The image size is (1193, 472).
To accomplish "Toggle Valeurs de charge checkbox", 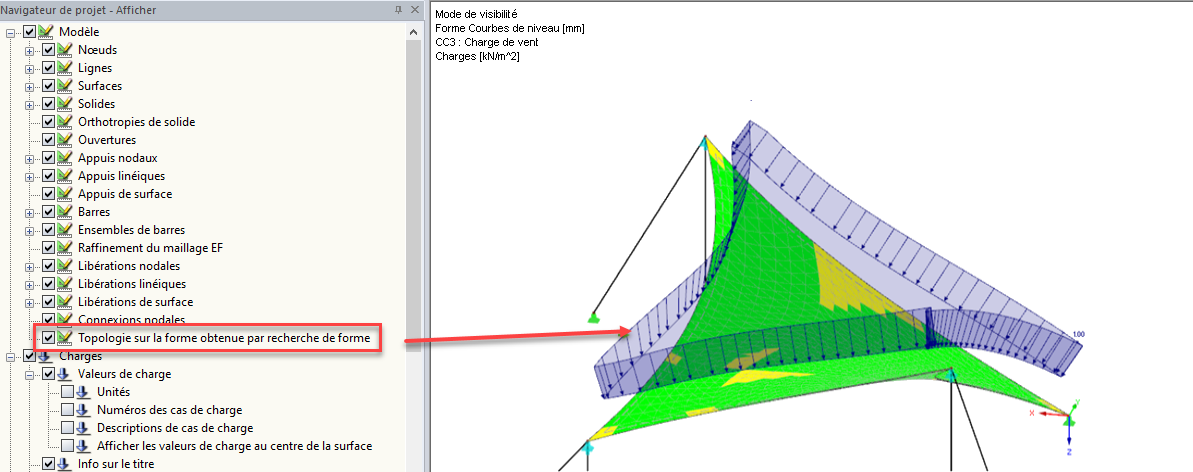I will [x=49, y=375].
